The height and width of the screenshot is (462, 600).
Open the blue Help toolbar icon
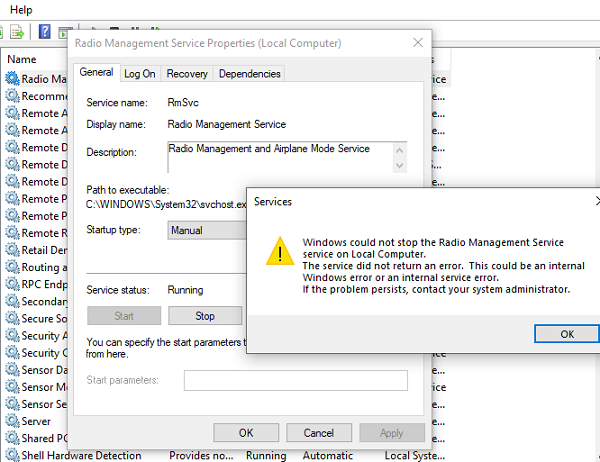tap(45, 31)
